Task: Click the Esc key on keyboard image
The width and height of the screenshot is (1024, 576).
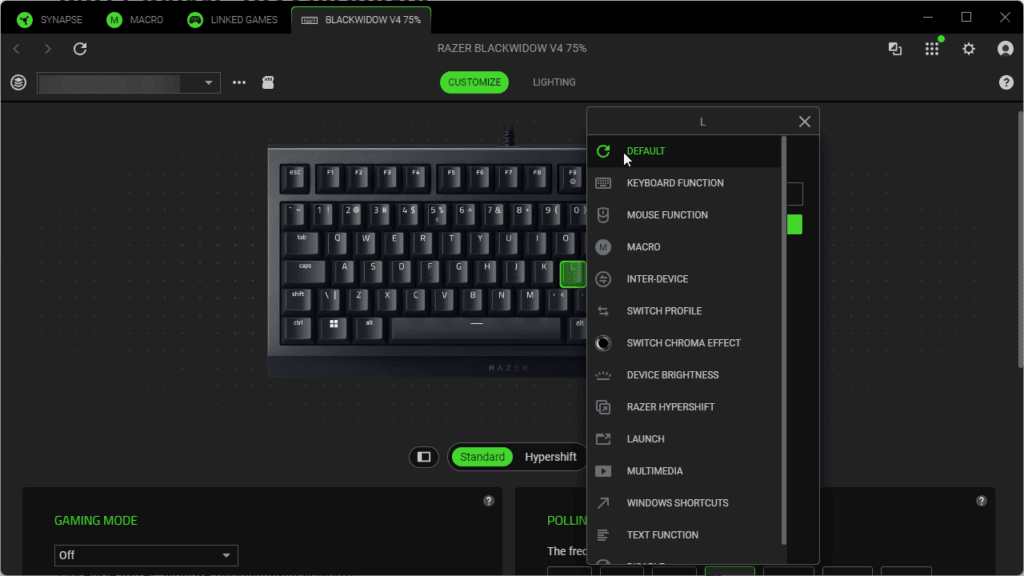Action: pos(295,178)
